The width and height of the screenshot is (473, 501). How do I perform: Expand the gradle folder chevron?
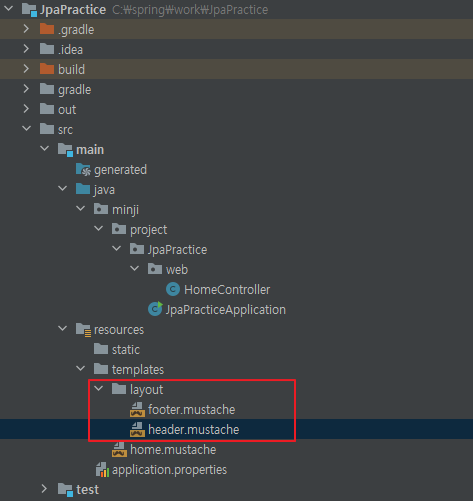(x=26, y=89)
